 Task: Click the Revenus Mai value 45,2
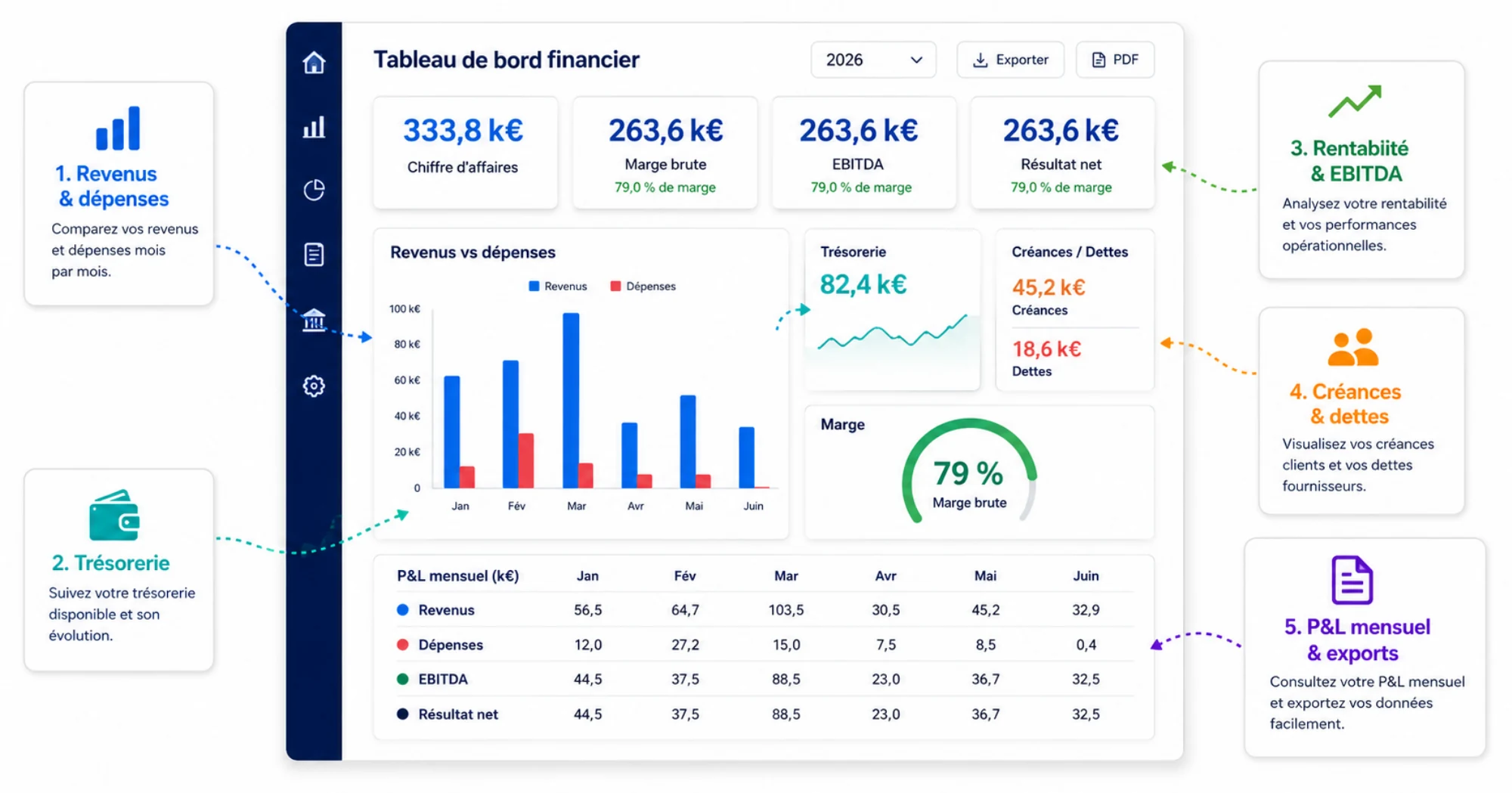coord(985,610)
